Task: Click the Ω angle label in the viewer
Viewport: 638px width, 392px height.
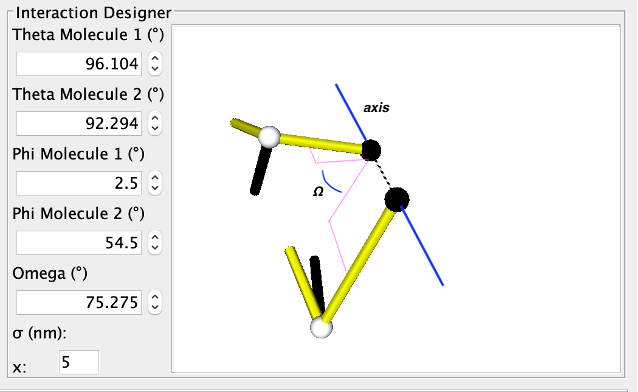Action: click(x=318, y=191)
